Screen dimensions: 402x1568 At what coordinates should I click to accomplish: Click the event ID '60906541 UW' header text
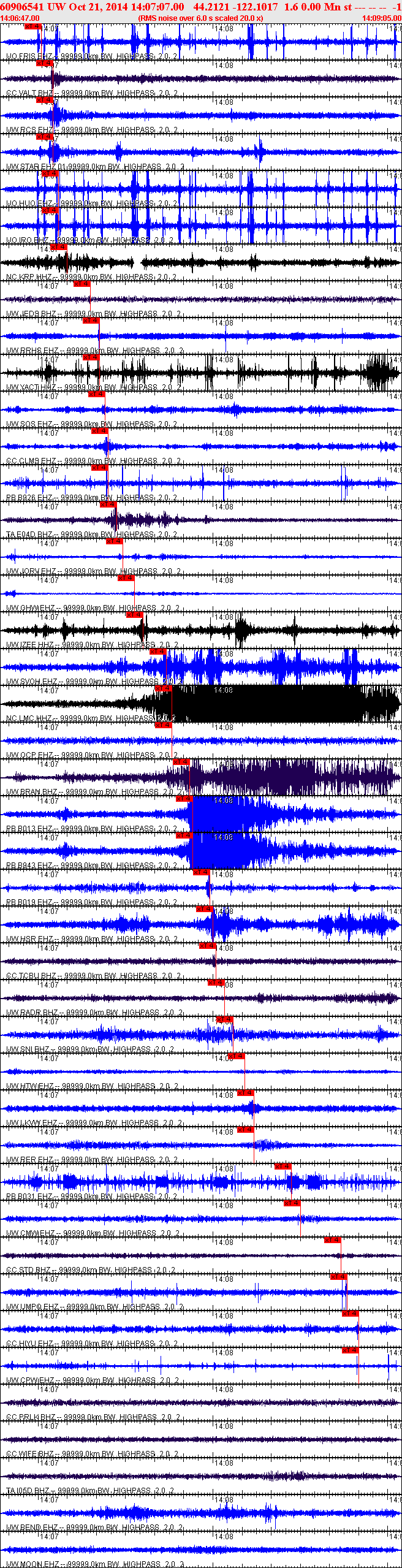click(32, 7)
